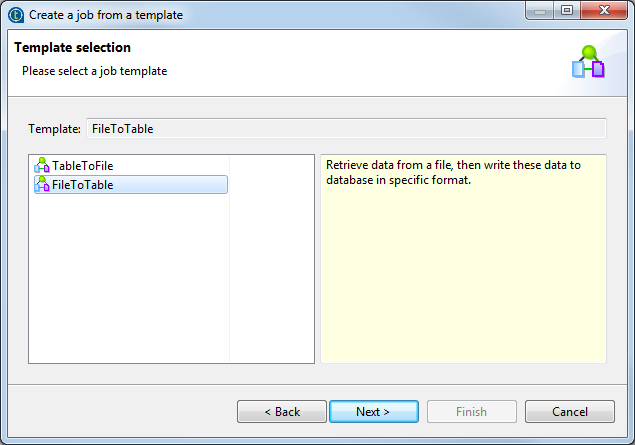635x445 pixels.
Task: Click the job template wizard banner icon
Action: pos(588,62)
